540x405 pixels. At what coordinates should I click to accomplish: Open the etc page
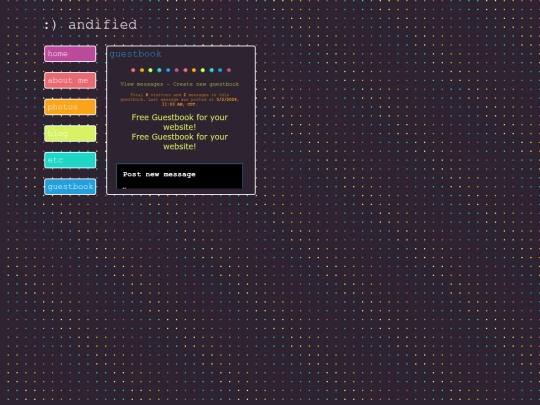pyautogui.click(x=70, y=160)
